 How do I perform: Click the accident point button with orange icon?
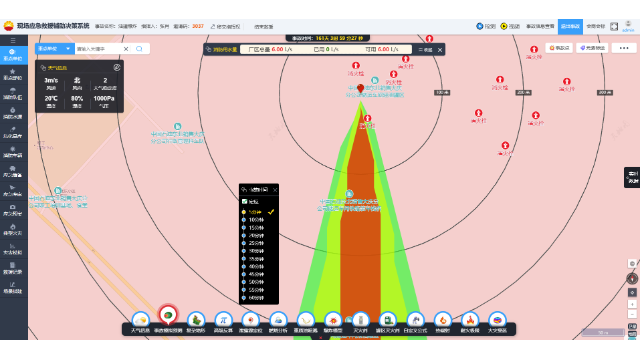[x=559, y=48]
